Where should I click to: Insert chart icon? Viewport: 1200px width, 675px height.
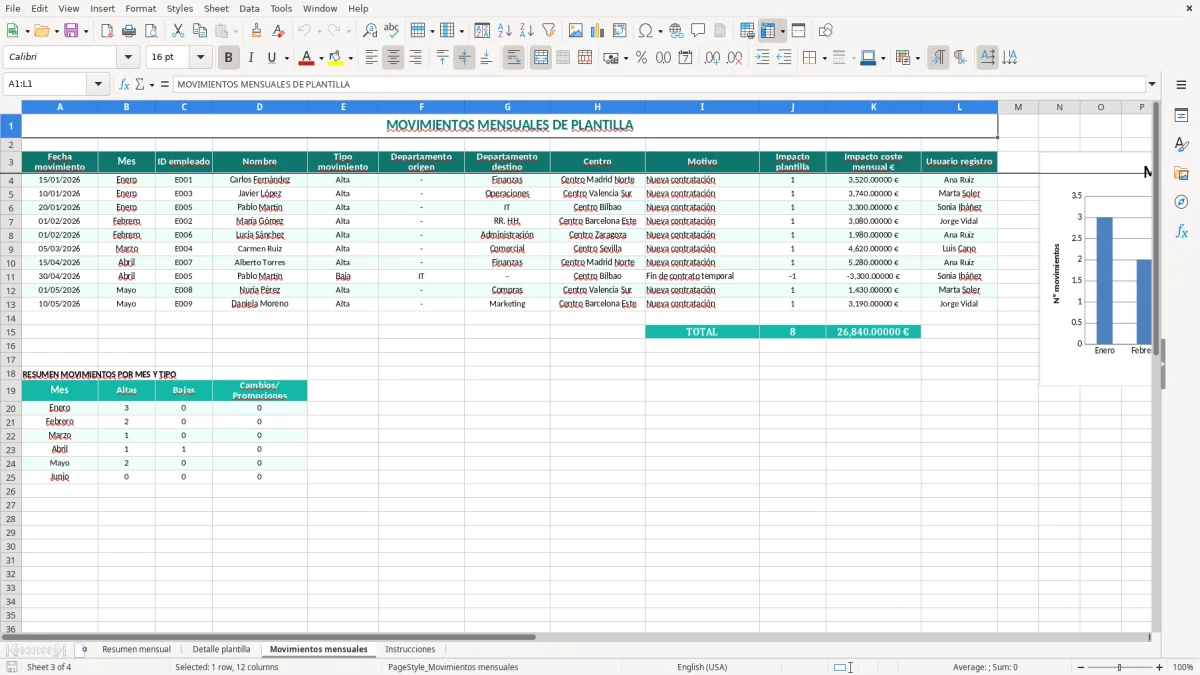click(598, 31)
